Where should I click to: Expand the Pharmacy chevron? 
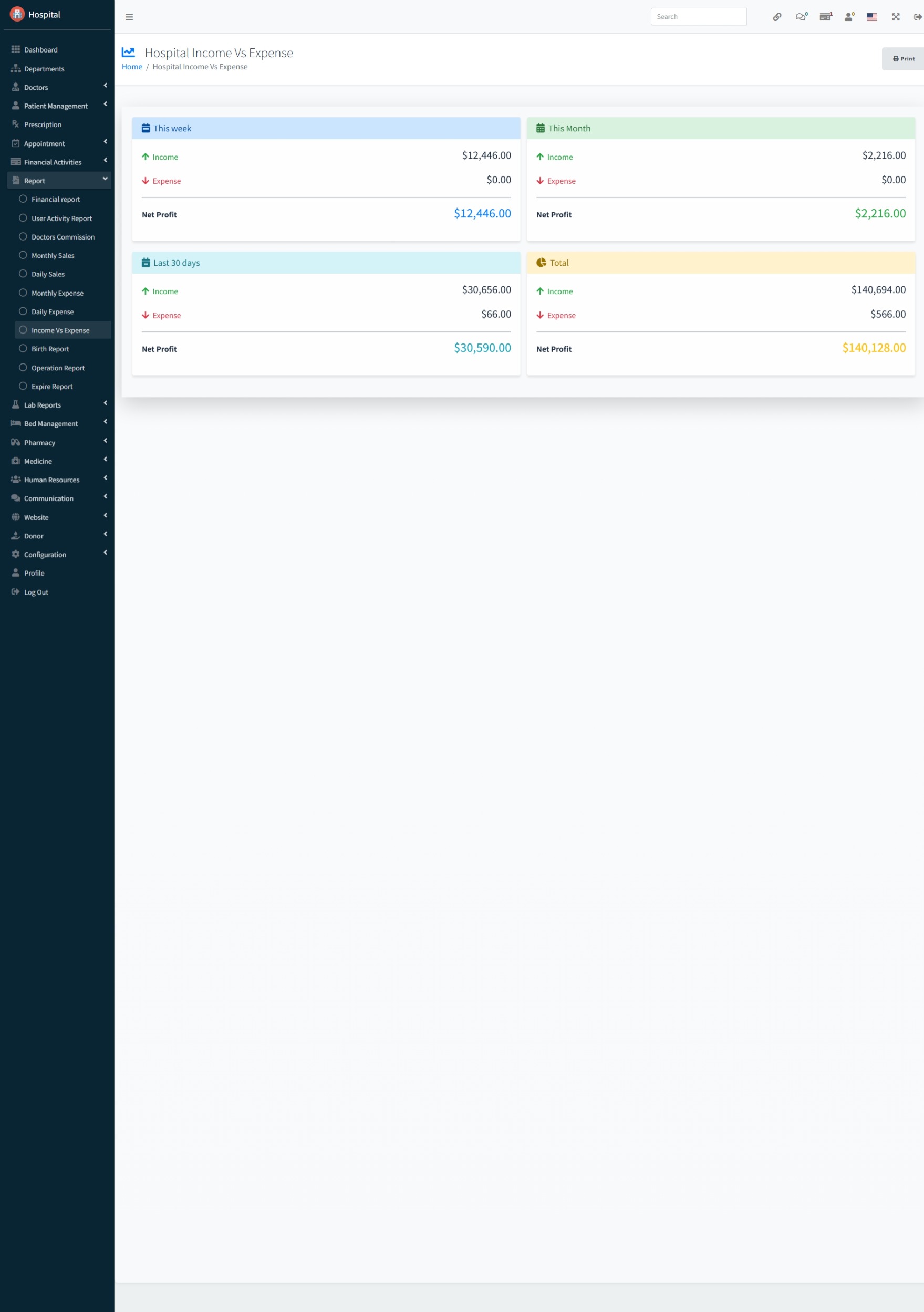click(x=105, y=441)
